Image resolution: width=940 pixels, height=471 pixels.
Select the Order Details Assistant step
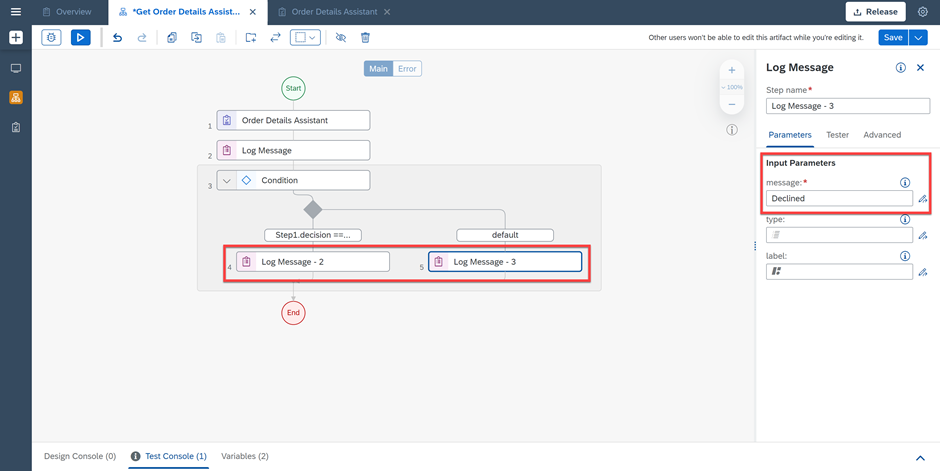[x=293, y=120]
